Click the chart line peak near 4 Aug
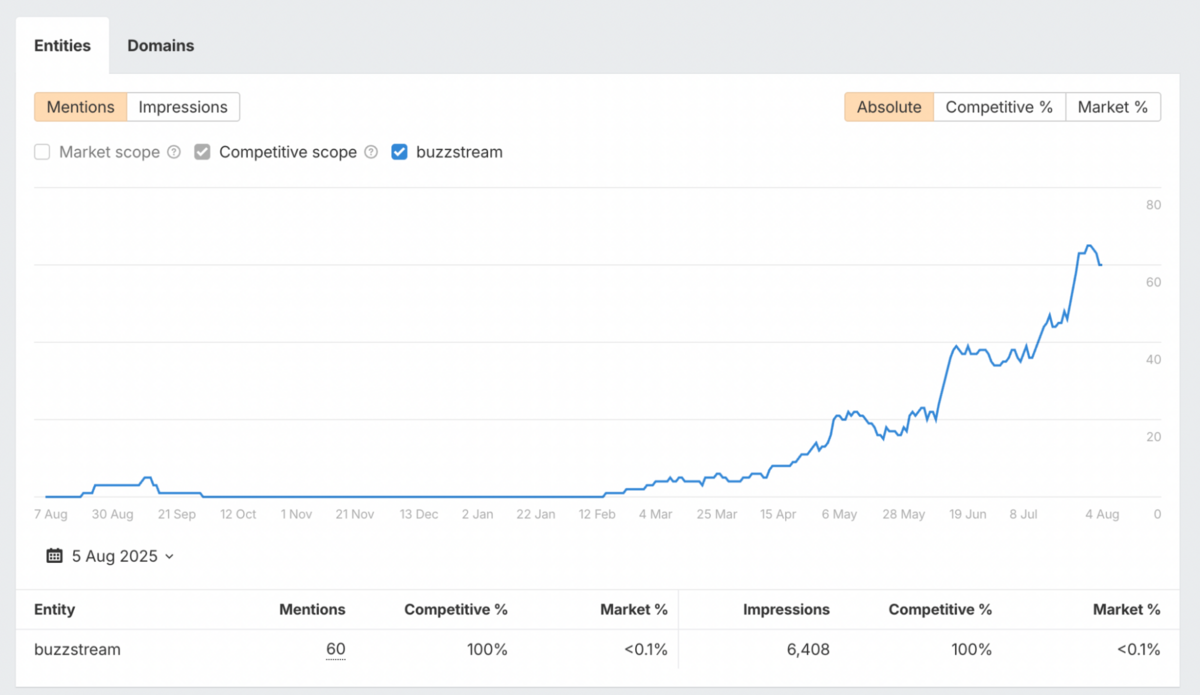 1089,246
